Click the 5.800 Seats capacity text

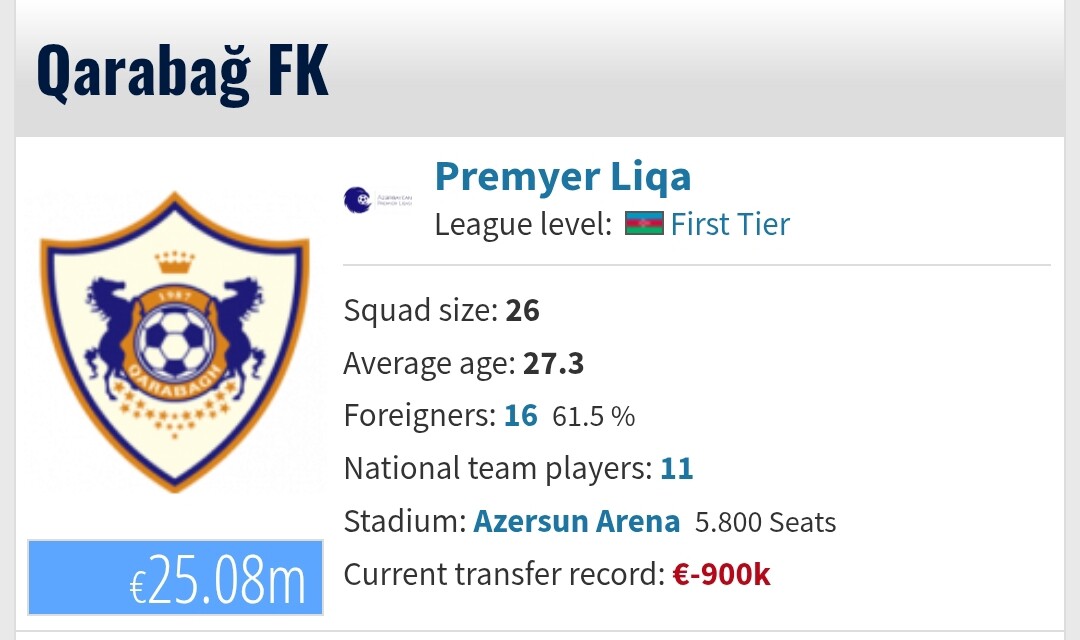[765, 522]
